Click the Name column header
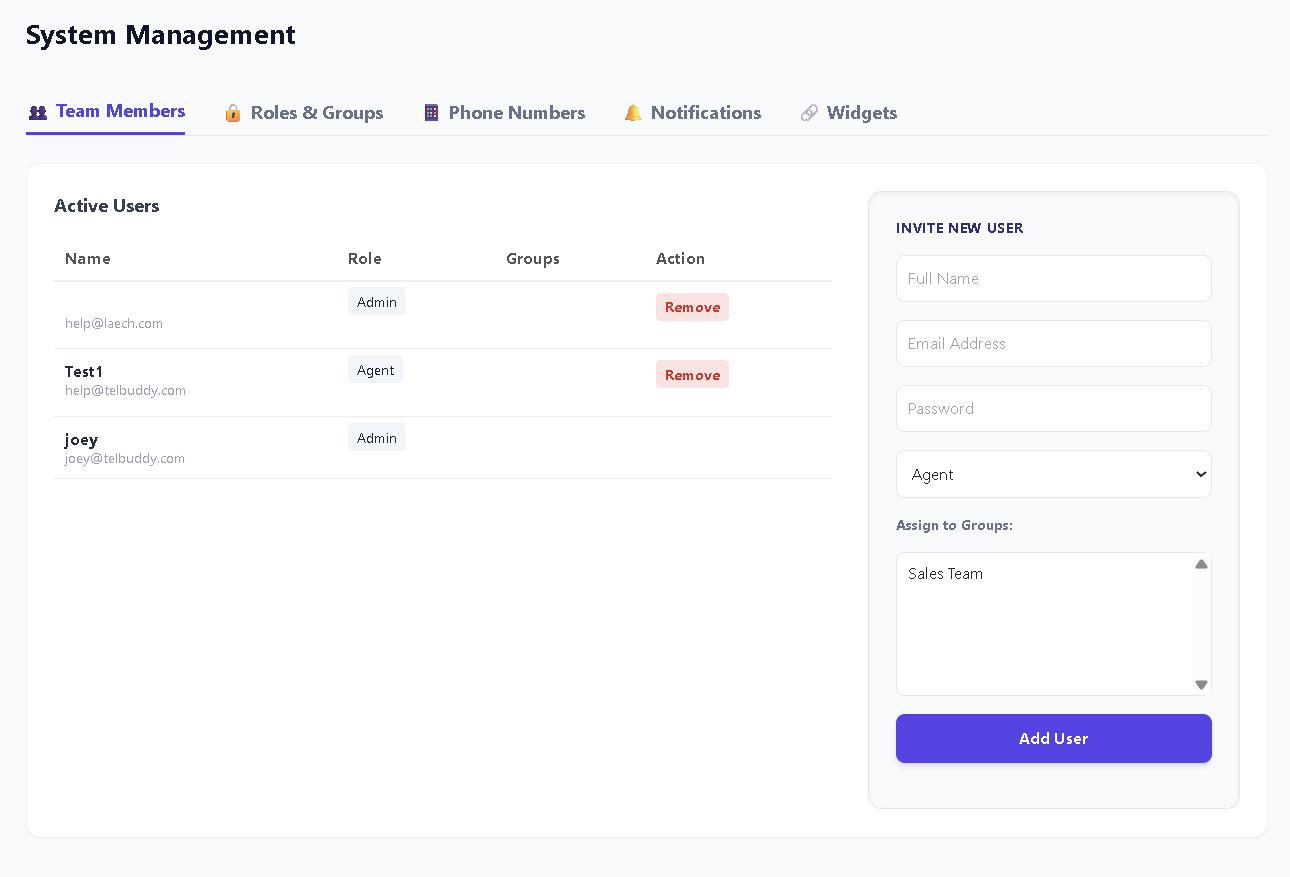1290x877 pixels. [x=88, y=259]
